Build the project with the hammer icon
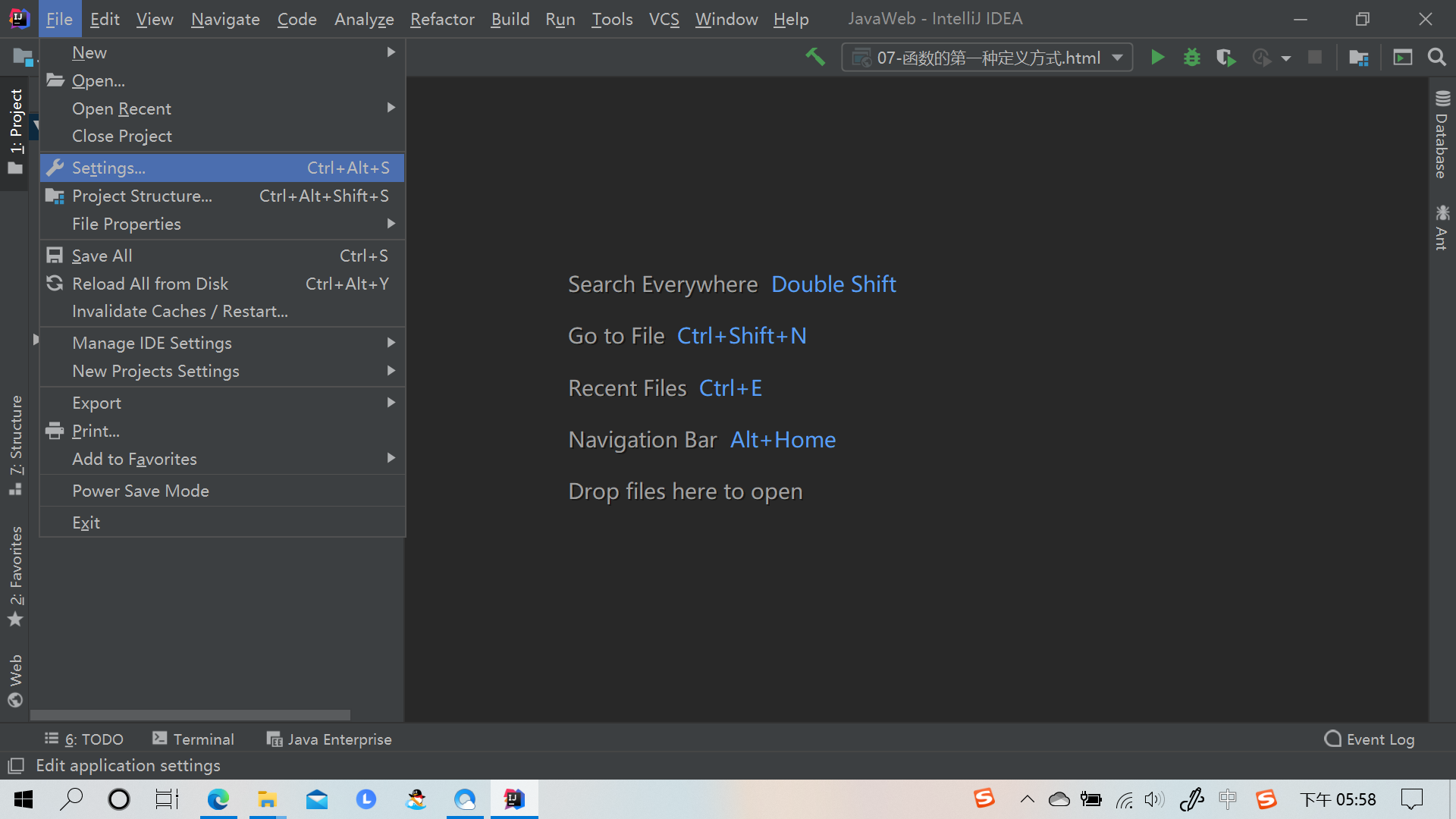Viewport: 1456px width, 819px height. click(815, 57)
